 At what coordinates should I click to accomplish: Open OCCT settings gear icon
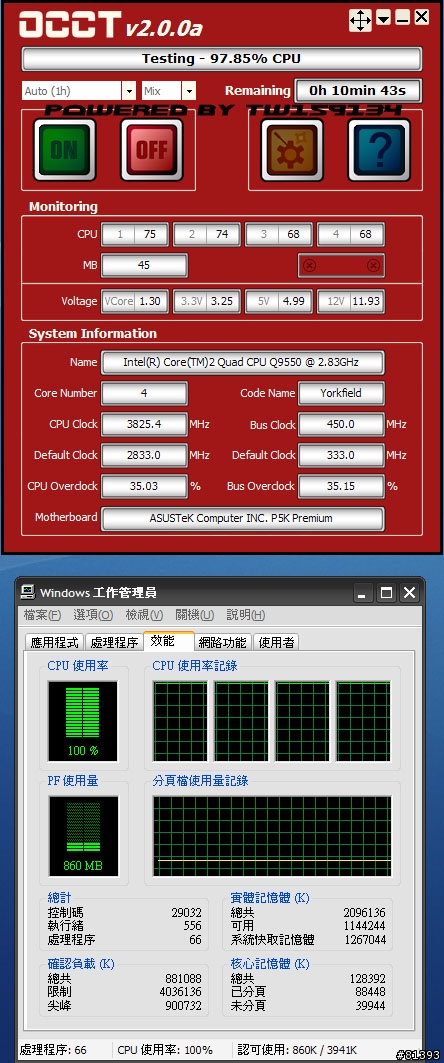click(x=292, y=150)
